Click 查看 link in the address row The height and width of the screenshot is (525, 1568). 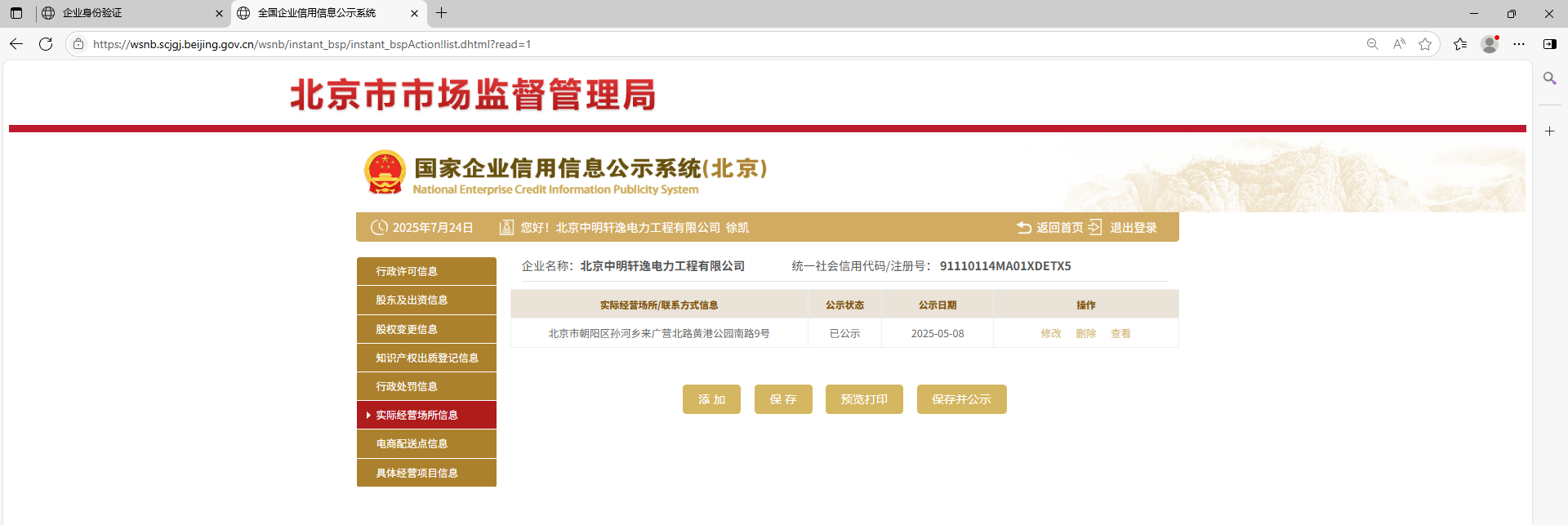pyautogui.click(x=1120, y=333)
